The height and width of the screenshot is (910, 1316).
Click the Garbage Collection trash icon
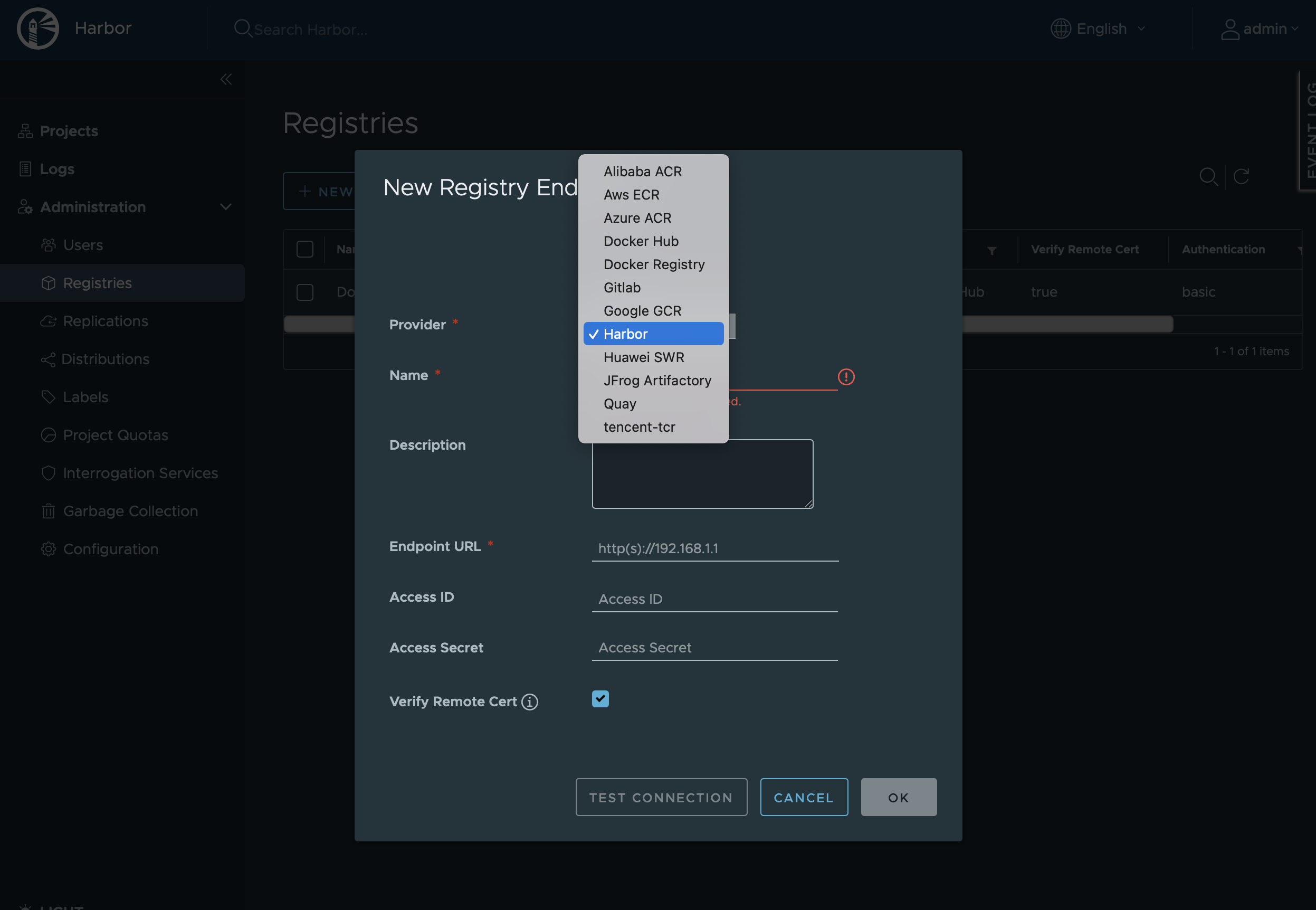pos(49,511)
